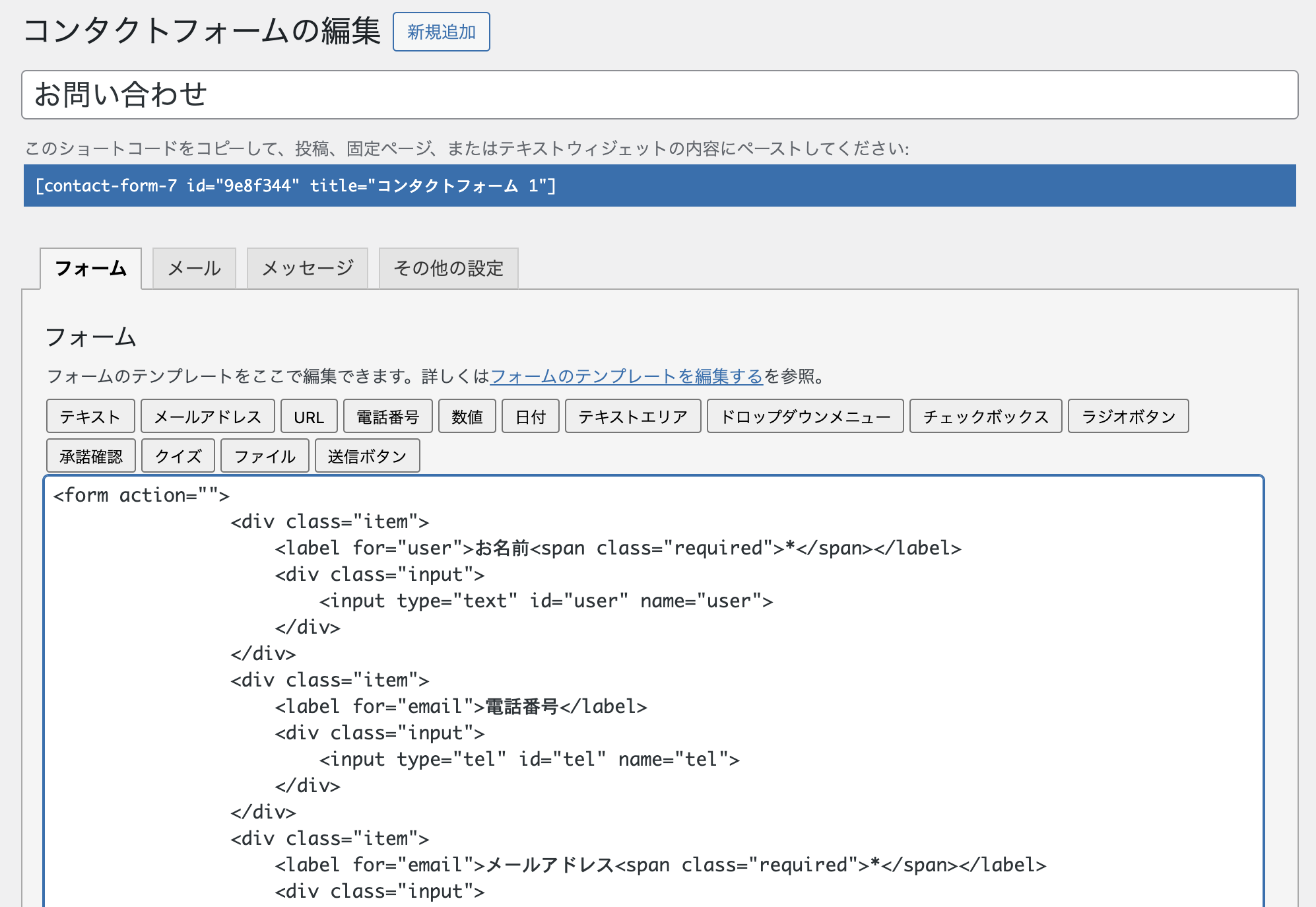Insert a メールアドレス field tag
The image size is (1316, 907).
coord(207,417)
